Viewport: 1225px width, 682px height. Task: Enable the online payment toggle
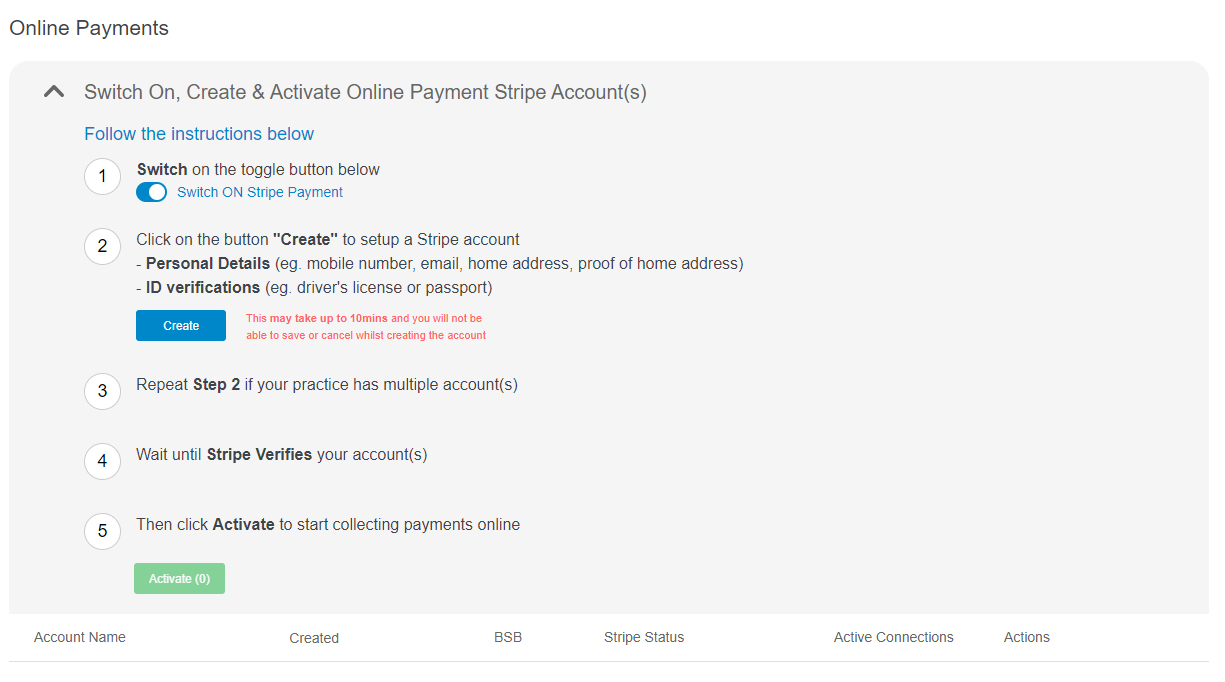click(151, 191)
